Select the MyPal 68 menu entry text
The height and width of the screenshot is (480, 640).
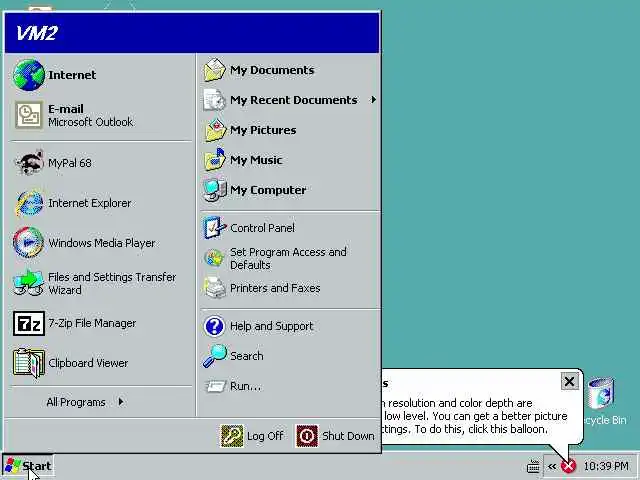coord(70,163)
